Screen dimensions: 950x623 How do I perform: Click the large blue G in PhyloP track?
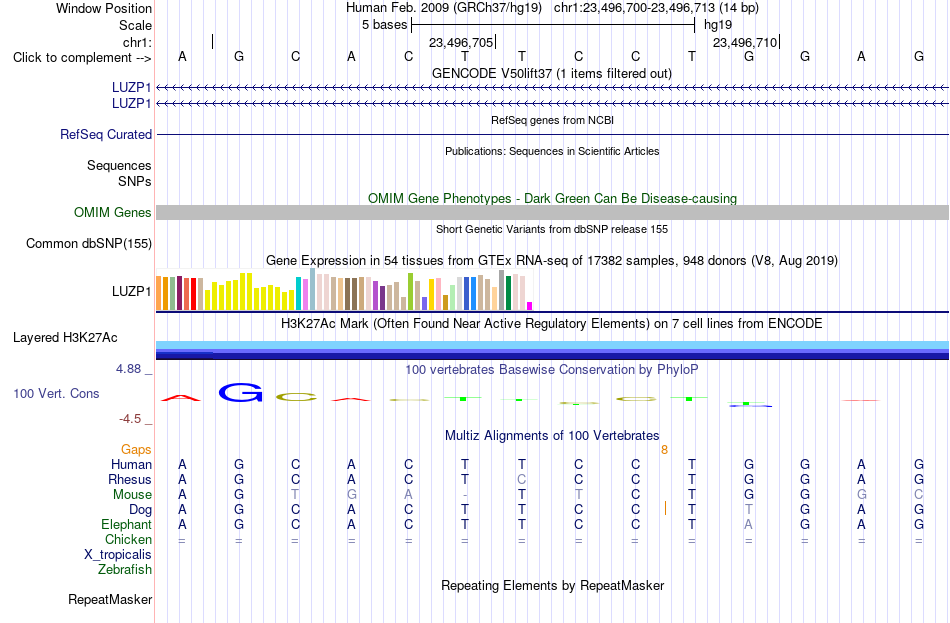point(240,393)
